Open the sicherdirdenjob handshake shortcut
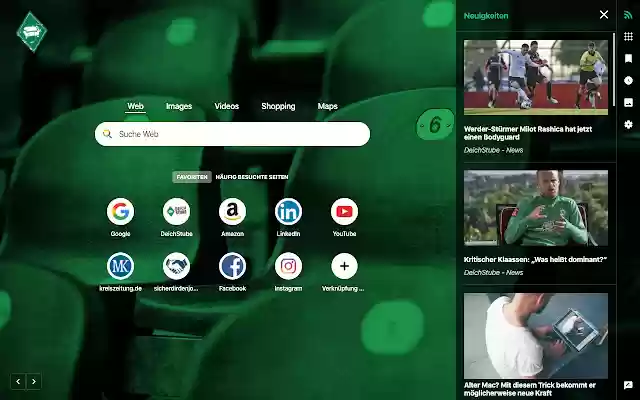The height and width of the screenshot is (400, 640). 176,266
